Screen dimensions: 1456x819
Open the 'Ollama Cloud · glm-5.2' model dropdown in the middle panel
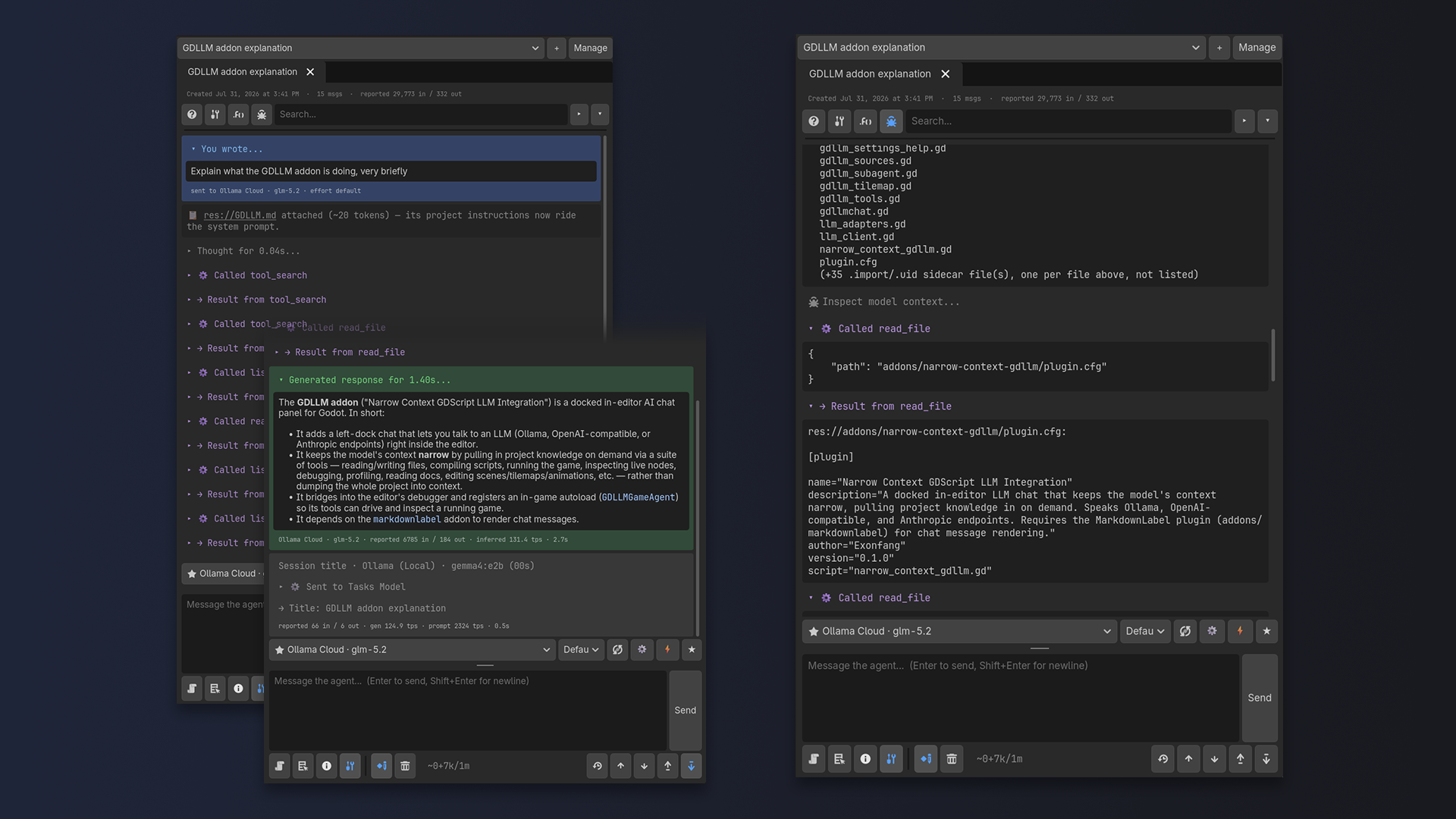pyautogui.click(x=413, y=650)
